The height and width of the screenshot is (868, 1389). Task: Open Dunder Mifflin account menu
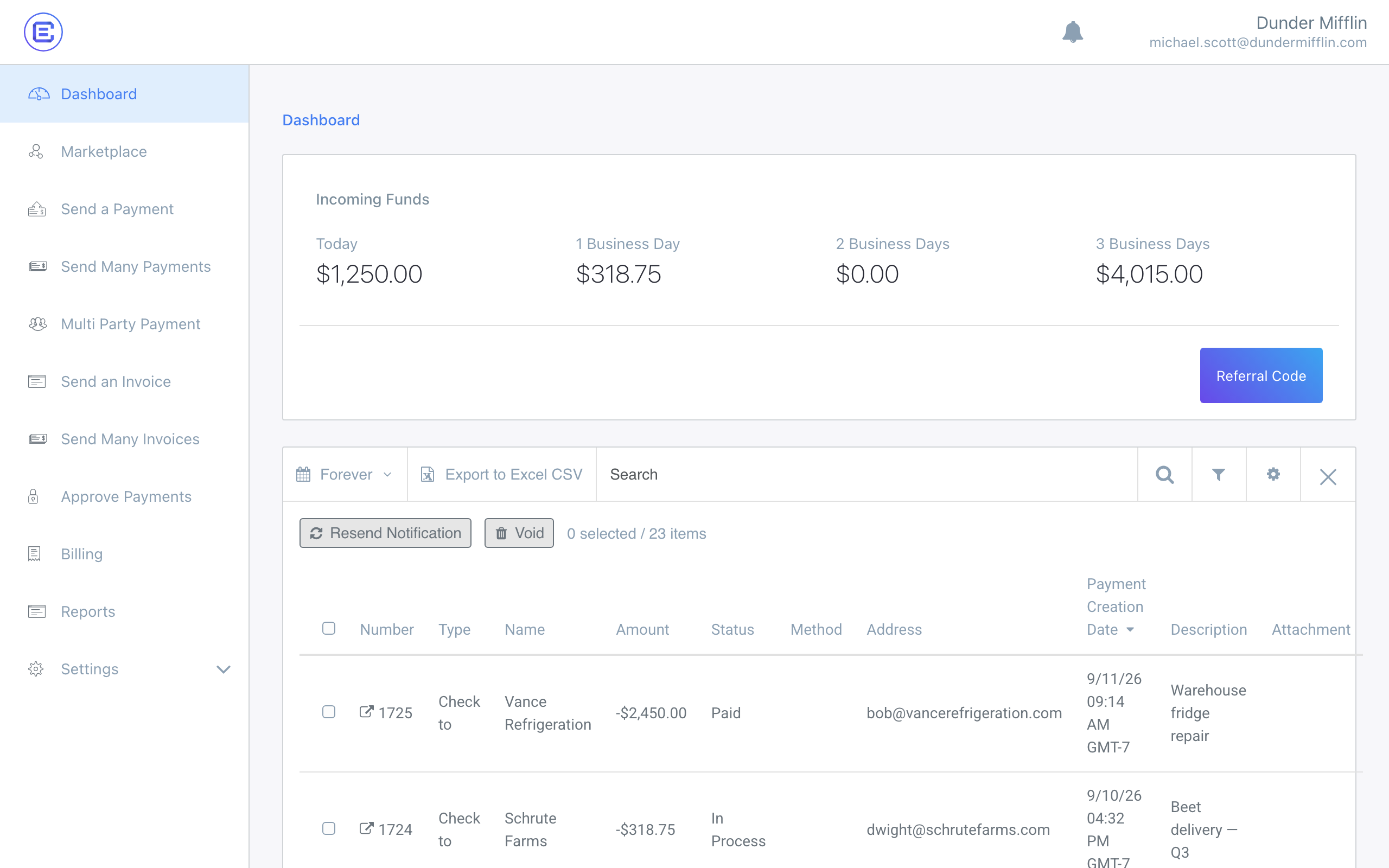(x=1258, y=32)
